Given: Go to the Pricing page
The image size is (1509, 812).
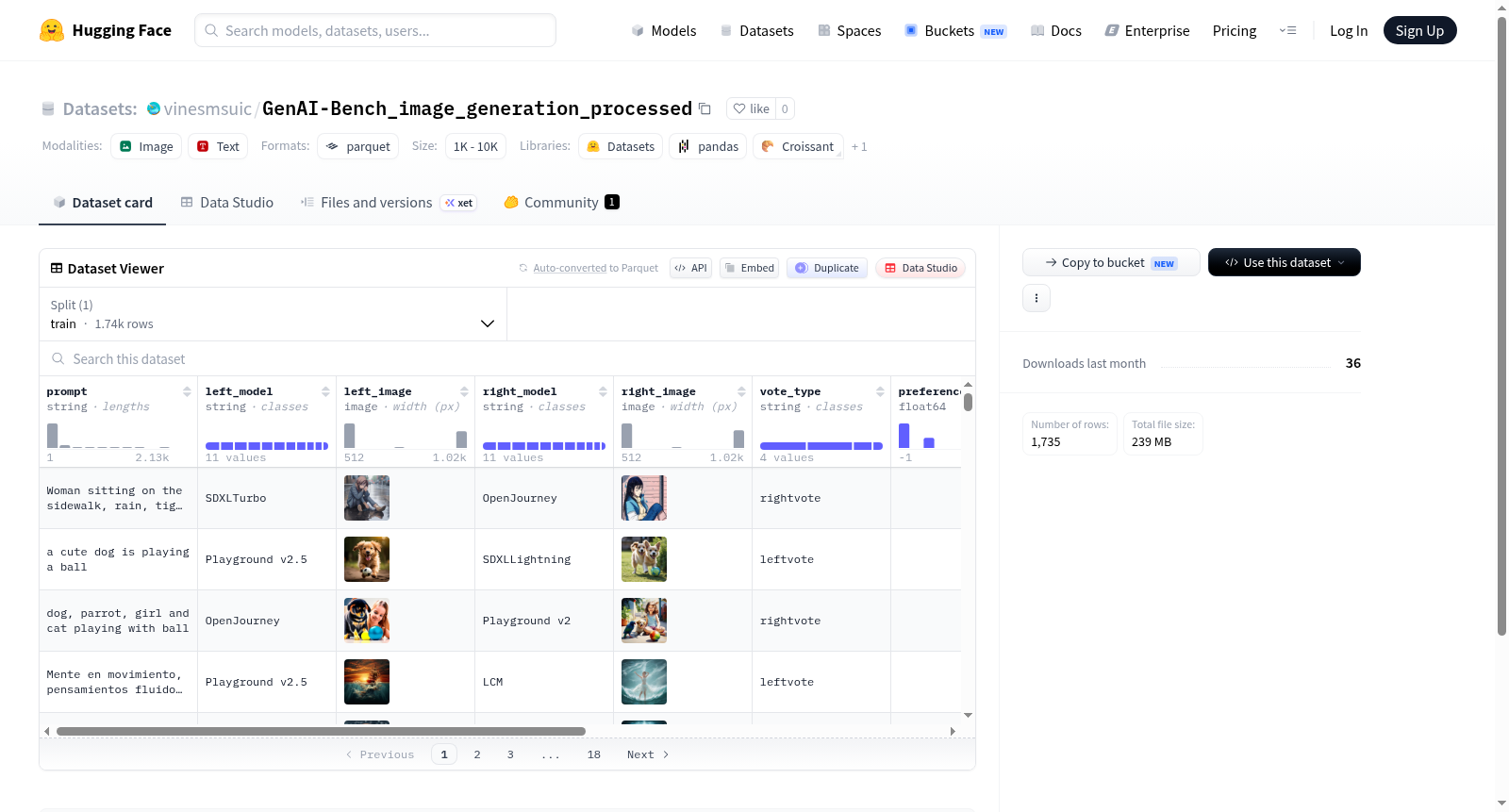Looking at the screenshot, I should [x=1234, y=30].
